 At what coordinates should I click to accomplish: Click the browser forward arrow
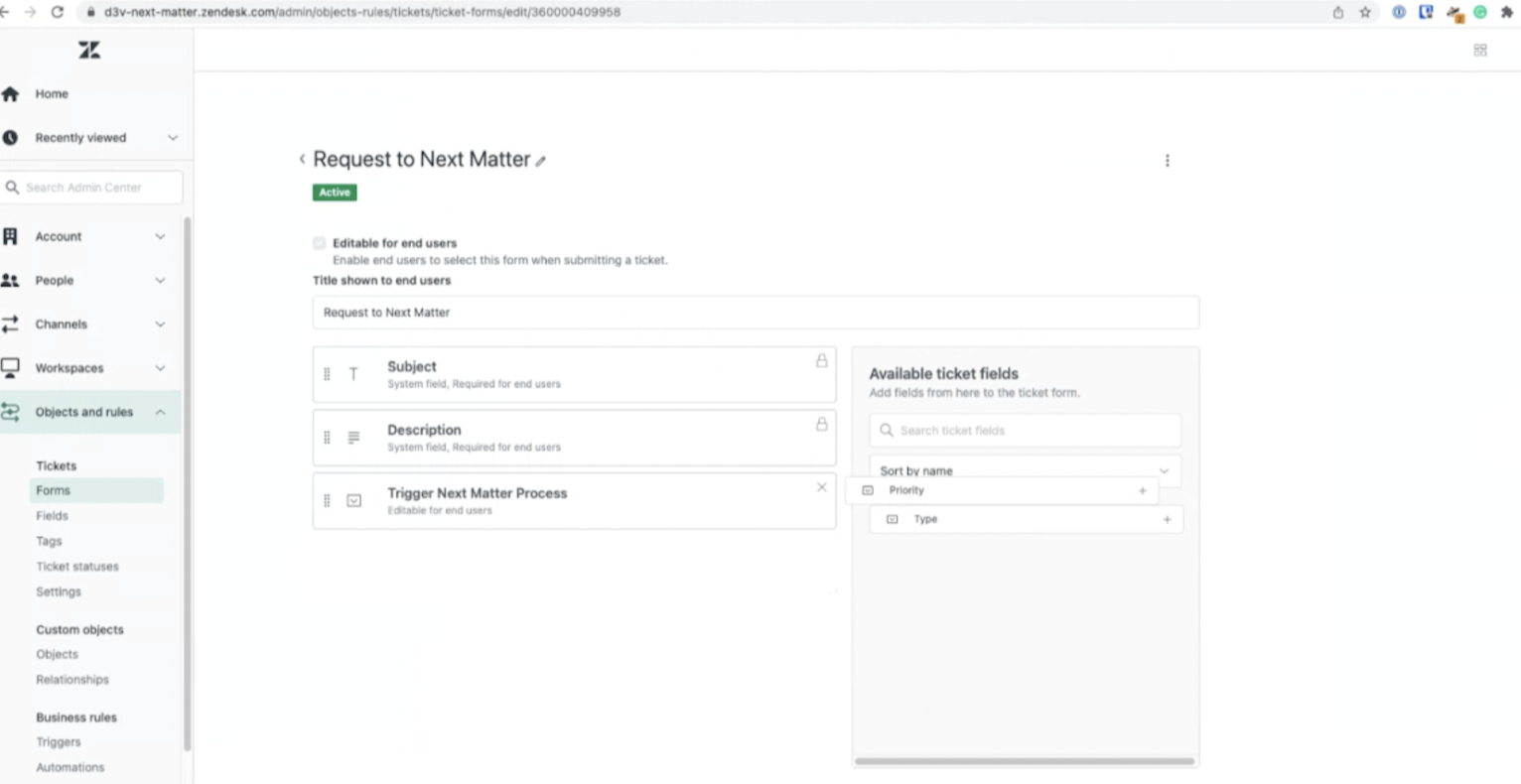coord(30,12)
